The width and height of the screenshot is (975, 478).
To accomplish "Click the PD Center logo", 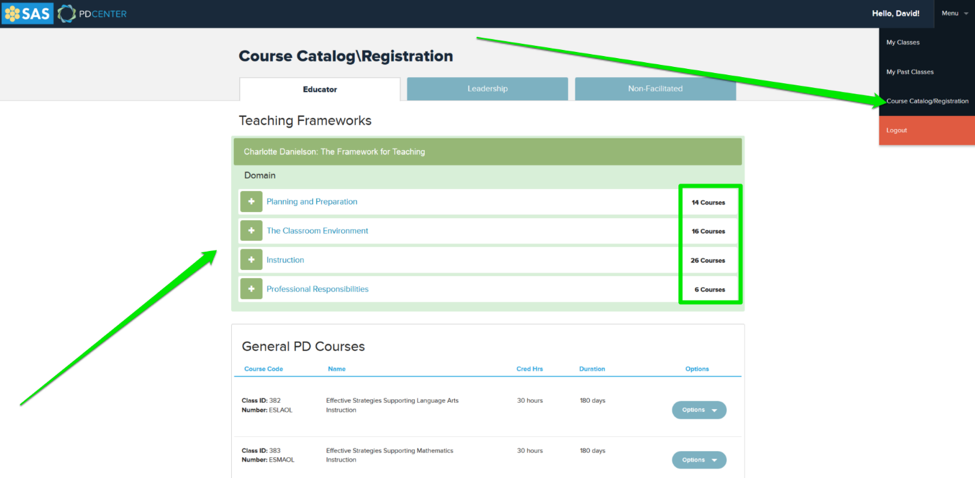I will click(x=92, y=14).
